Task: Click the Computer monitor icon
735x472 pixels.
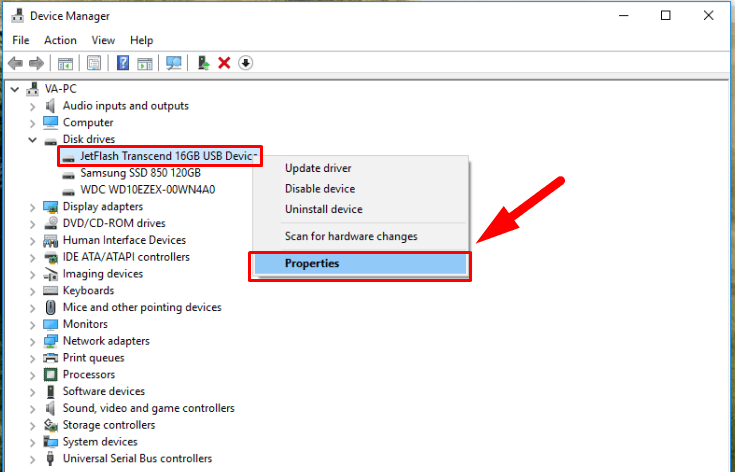Action: (x=50, y=122)
